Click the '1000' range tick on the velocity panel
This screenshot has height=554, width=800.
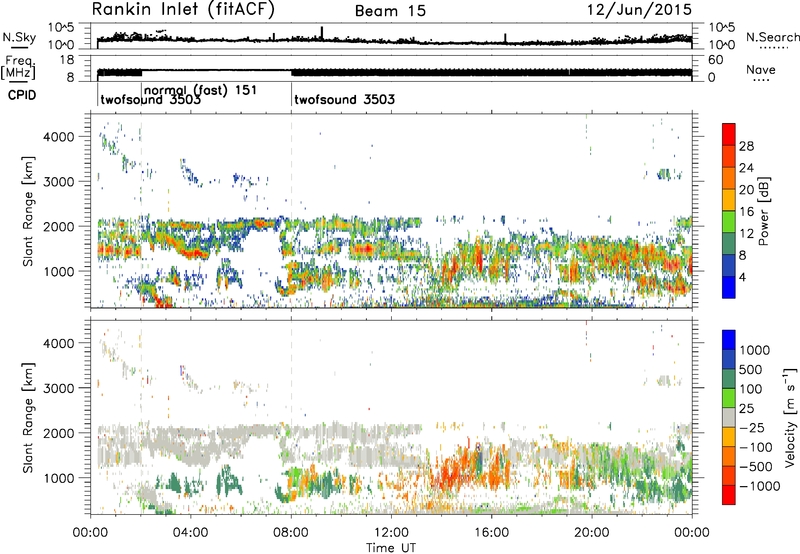[59, 478]
